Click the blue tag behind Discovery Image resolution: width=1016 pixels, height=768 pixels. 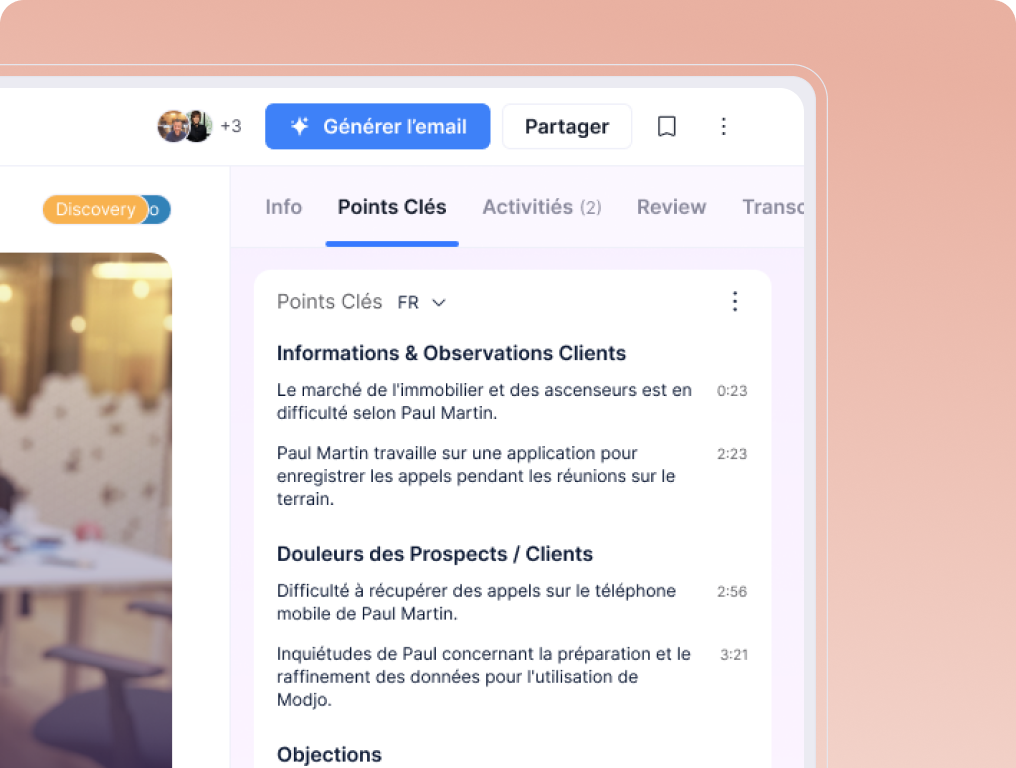click(159, 210)
